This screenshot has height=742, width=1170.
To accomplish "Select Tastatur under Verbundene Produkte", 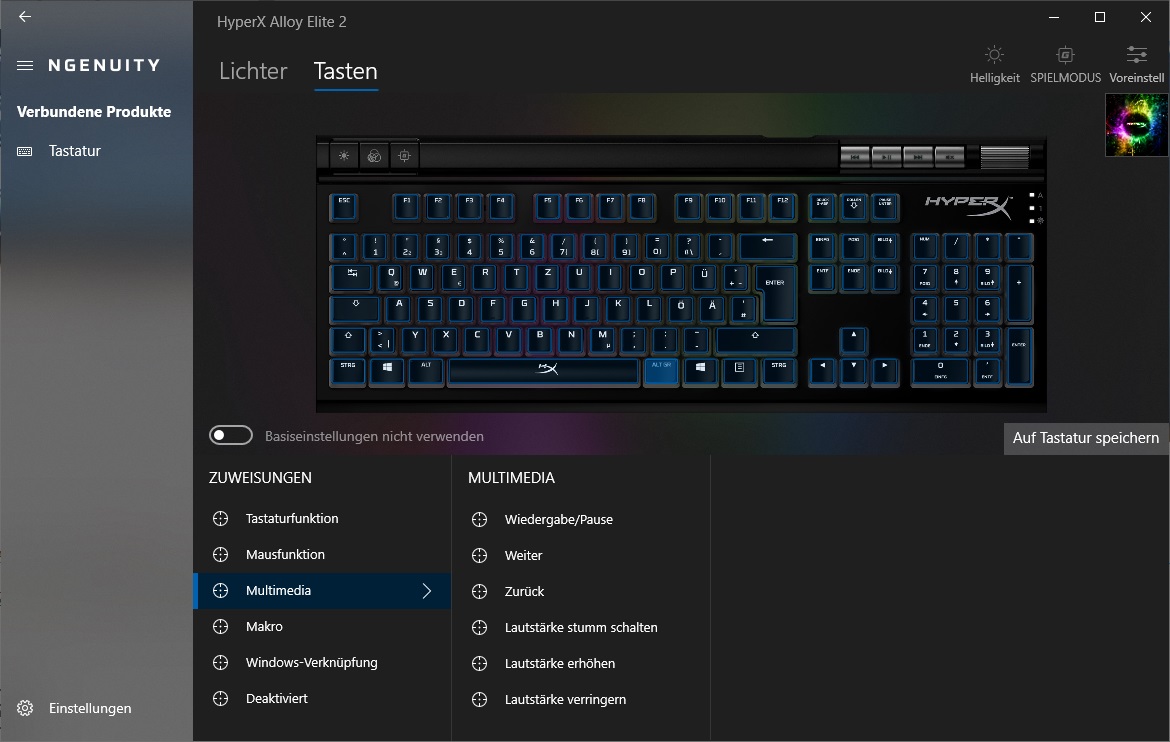I will click(75, 151).
